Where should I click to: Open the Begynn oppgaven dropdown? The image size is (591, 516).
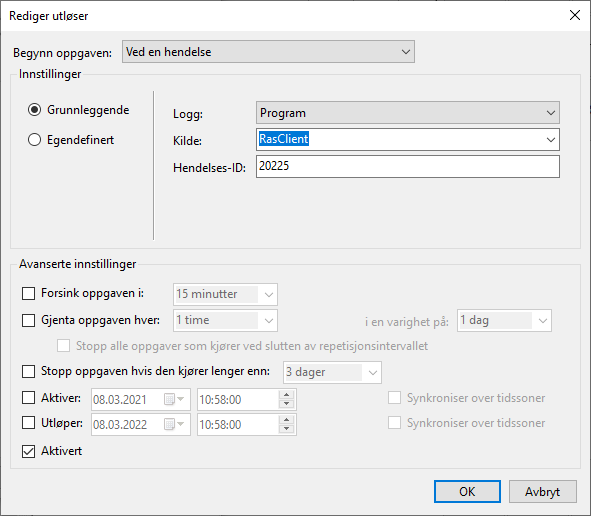tap(268, 52)
